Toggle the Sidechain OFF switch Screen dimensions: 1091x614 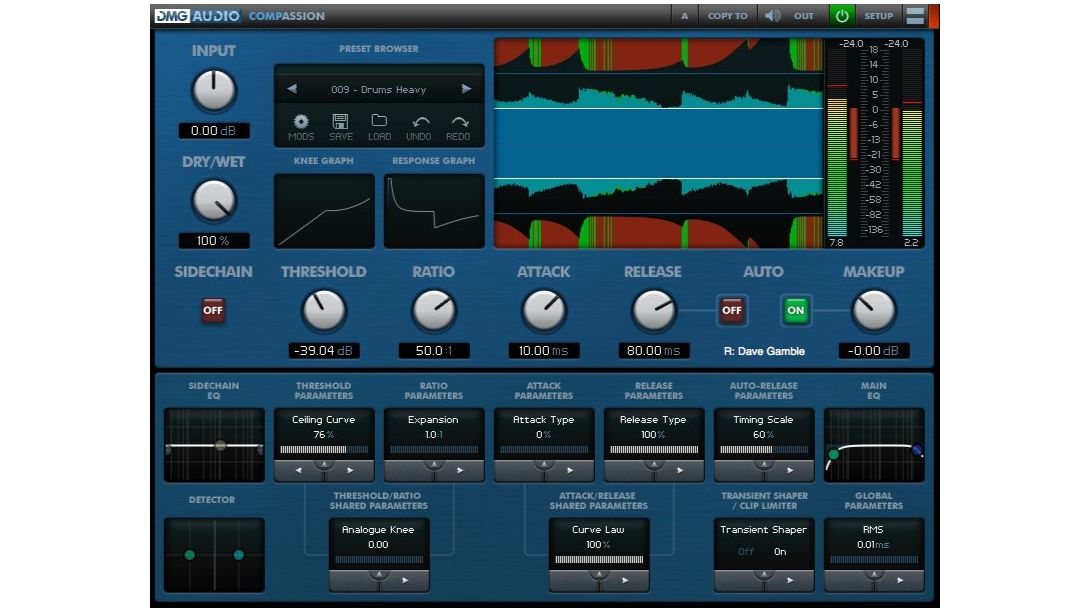pyautogui.click(x=213, y=311)
